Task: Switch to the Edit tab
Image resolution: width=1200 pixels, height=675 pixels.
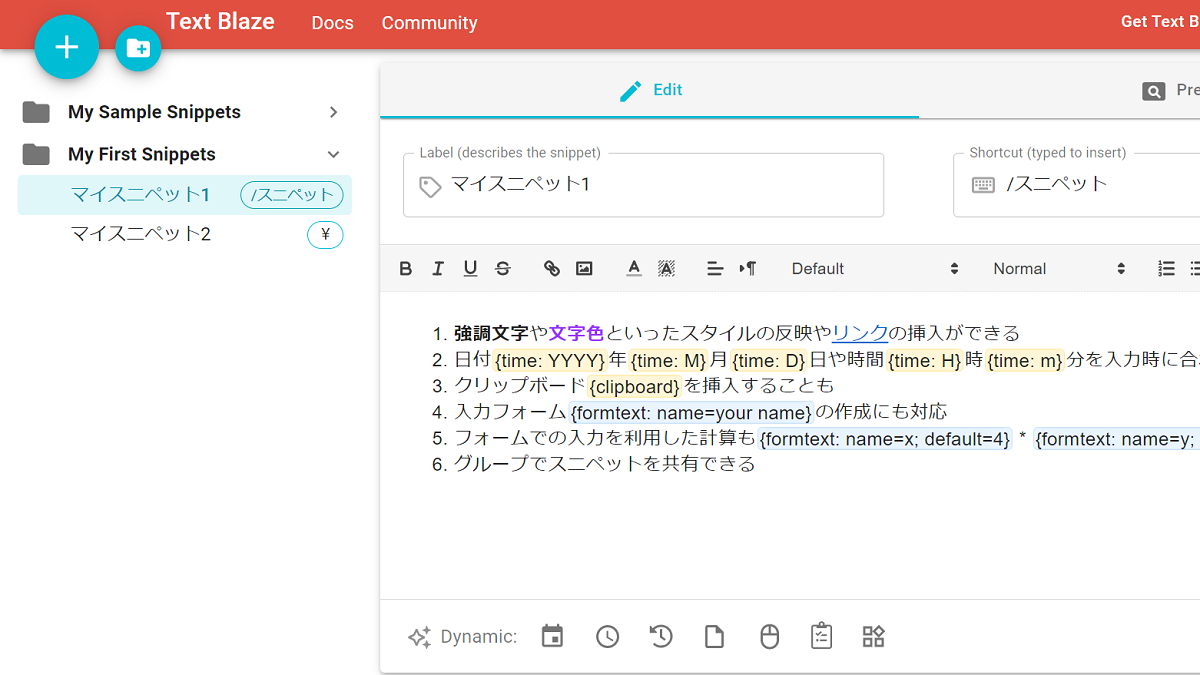Action: point(650,90)
